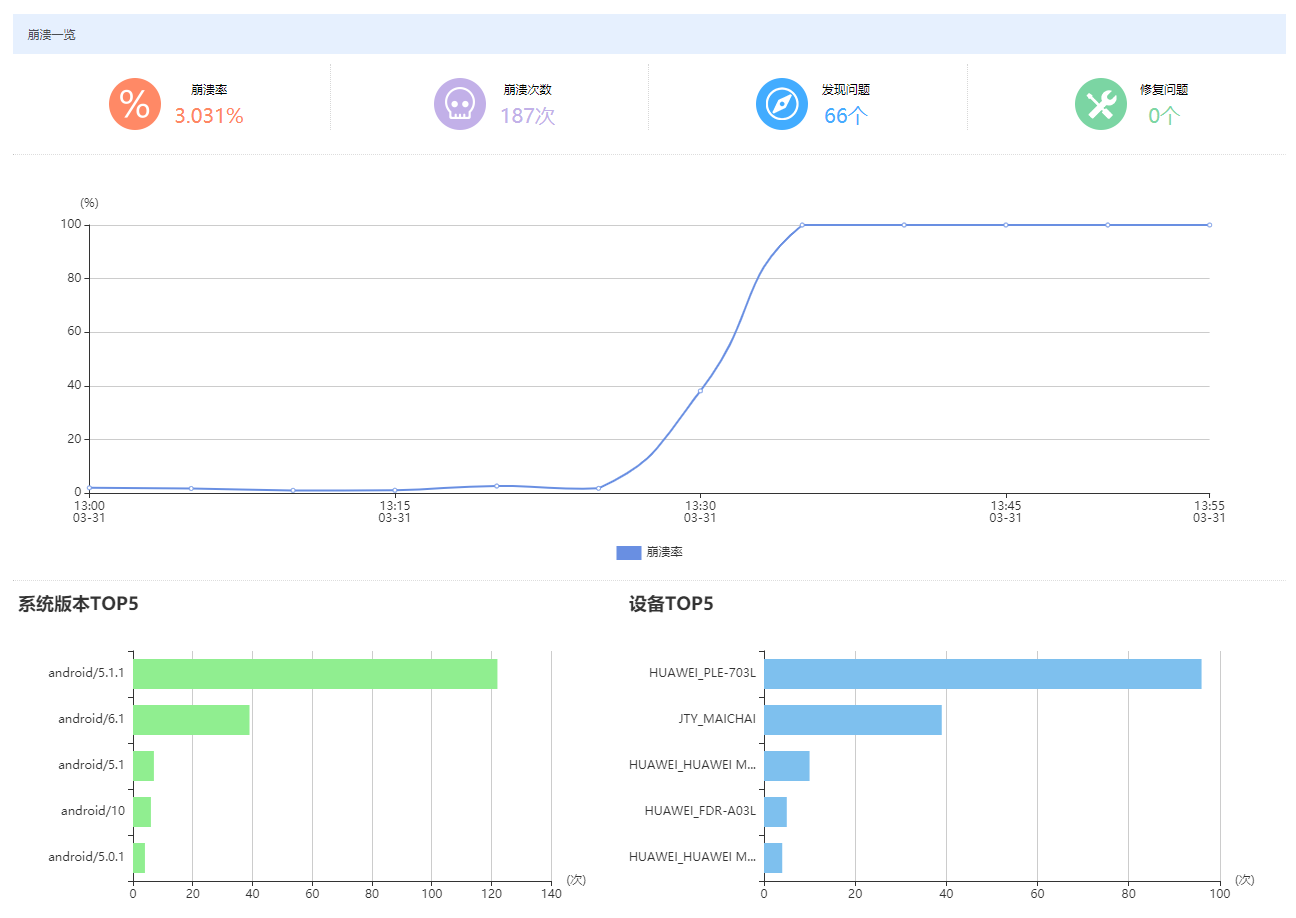This screenshot has height=918, width=1296.
Task: Click the 13:55 final data point on chart
Action: (x=1209, y=225)
